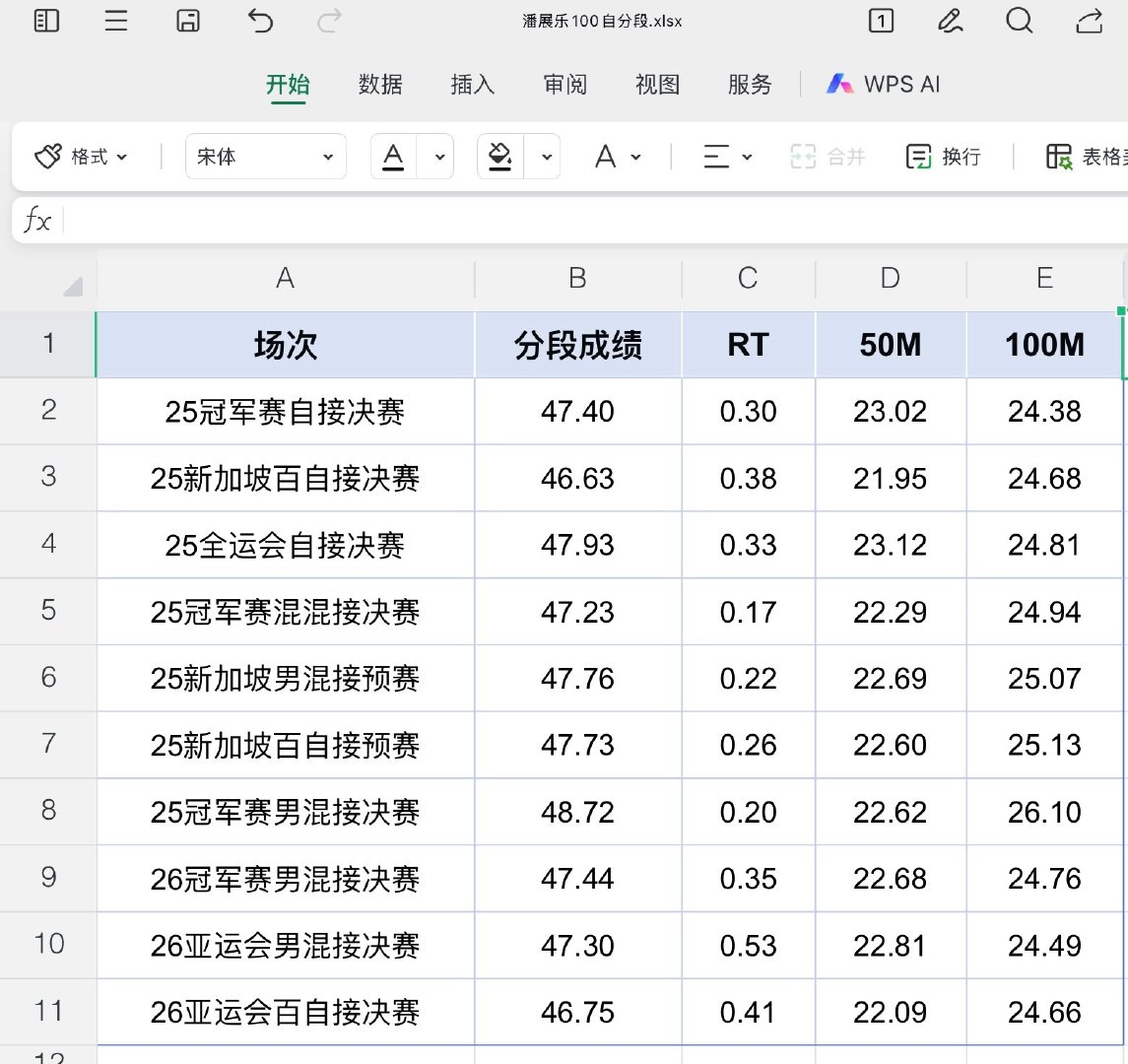Tap the share export icon
The image size is (1128, 1064).
click(1090, 20)
